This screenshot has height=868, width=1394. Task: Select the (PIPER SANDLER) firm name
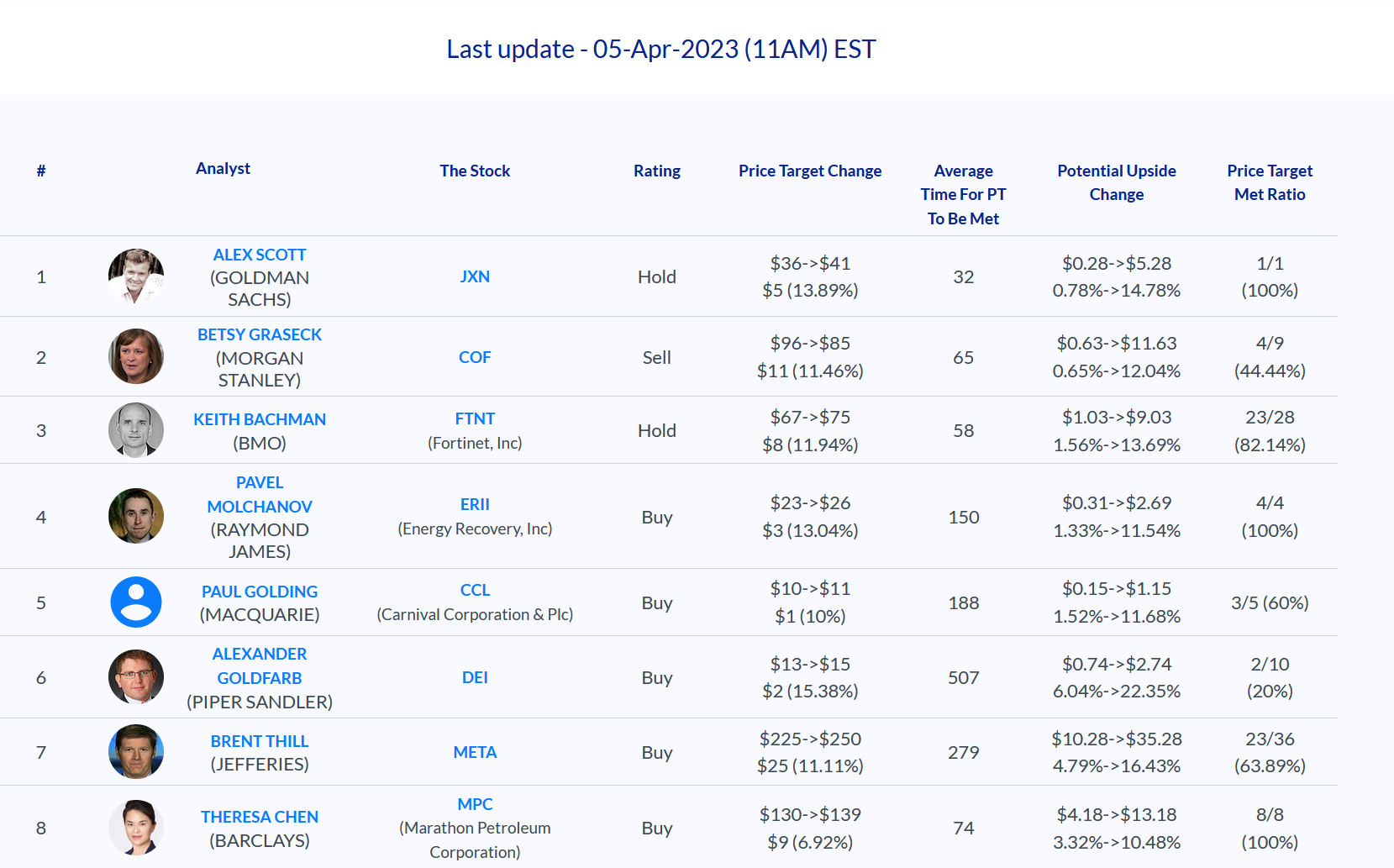260,702
